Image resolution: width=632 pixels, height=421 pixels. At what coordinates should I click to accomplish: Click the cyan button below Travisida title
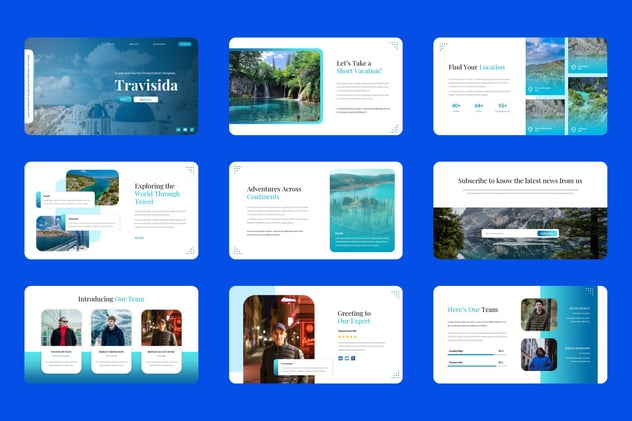coord(123,99)
